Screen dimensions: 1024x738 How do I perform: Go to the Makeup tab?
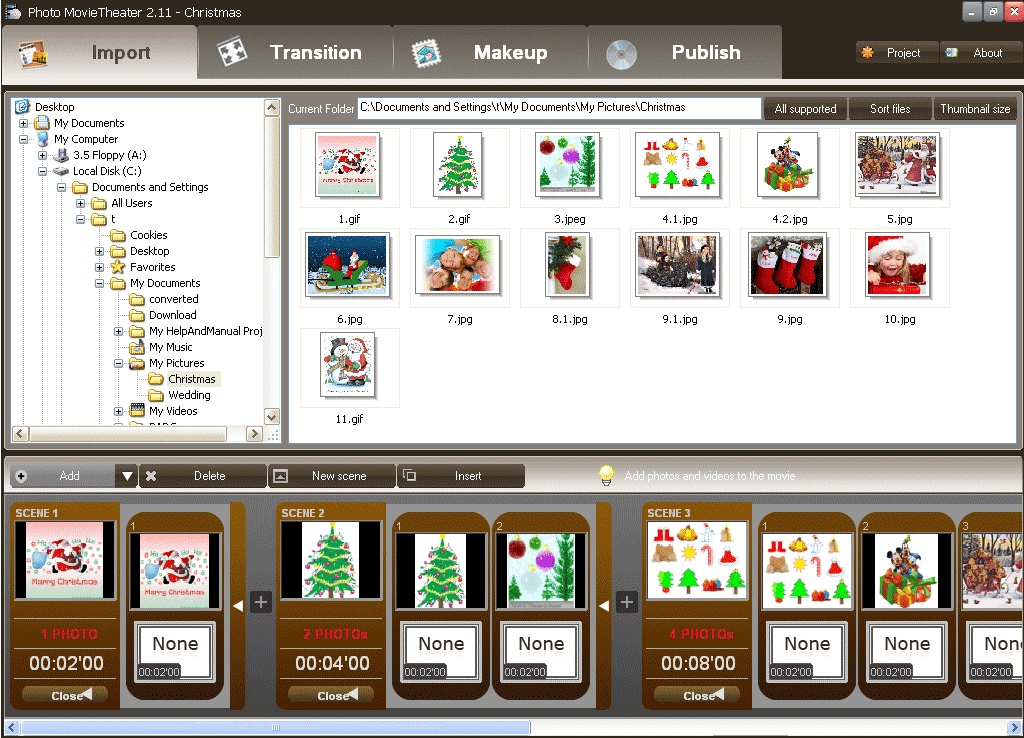[x=490, y=53]
